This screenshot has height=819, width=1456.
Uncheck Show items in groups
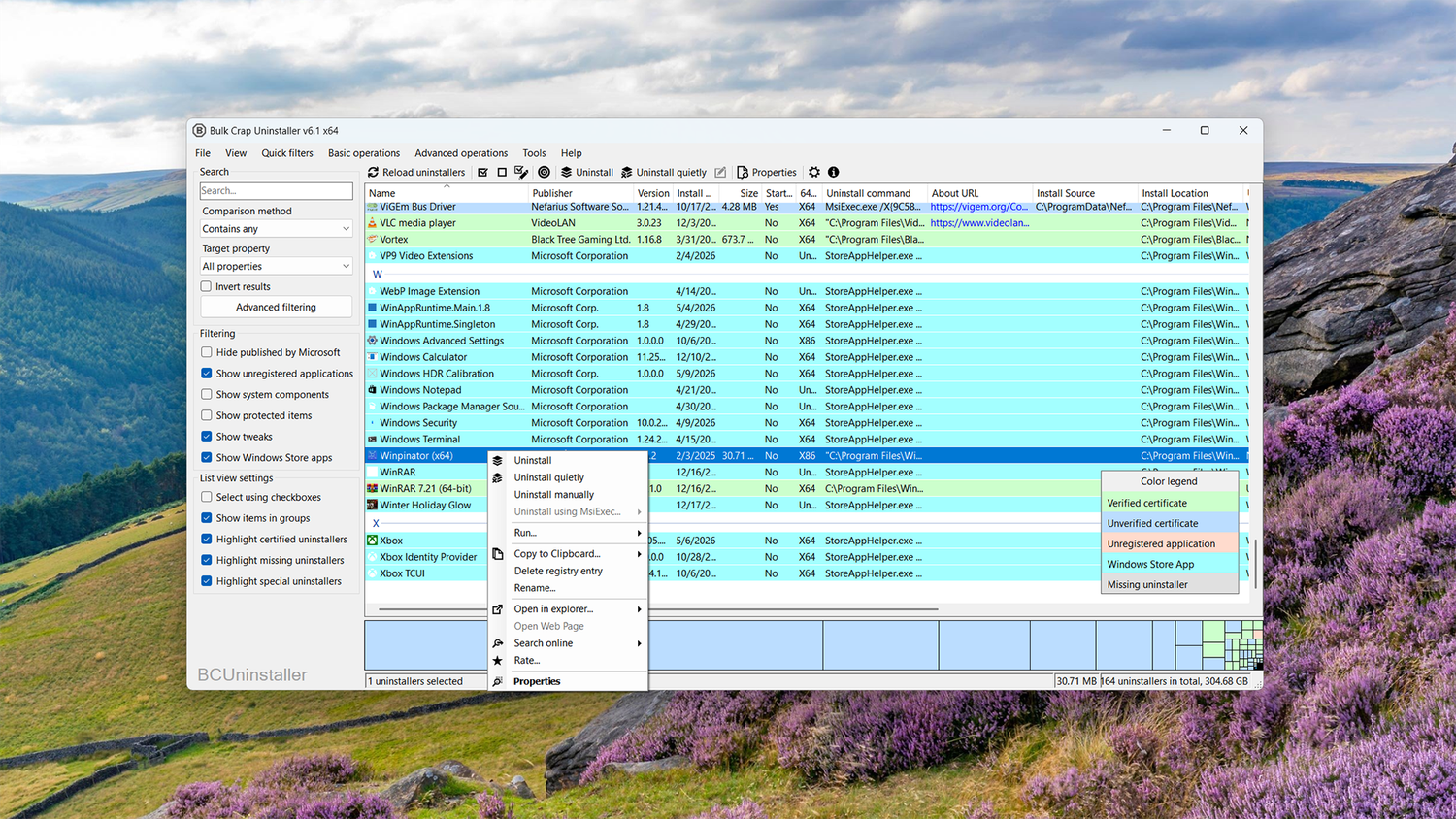pos(206,518)
